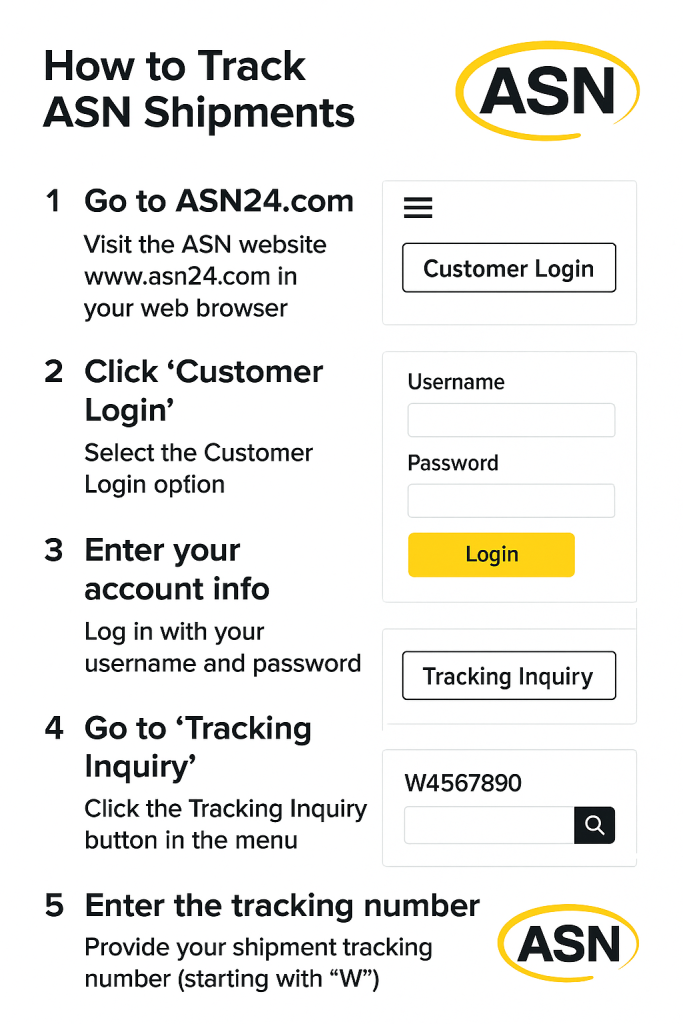Select the 'Go to ASN24.com' step heading
Image resolution: width=683 pixels, height=1024 pixels.
click(x=219, y=201)
